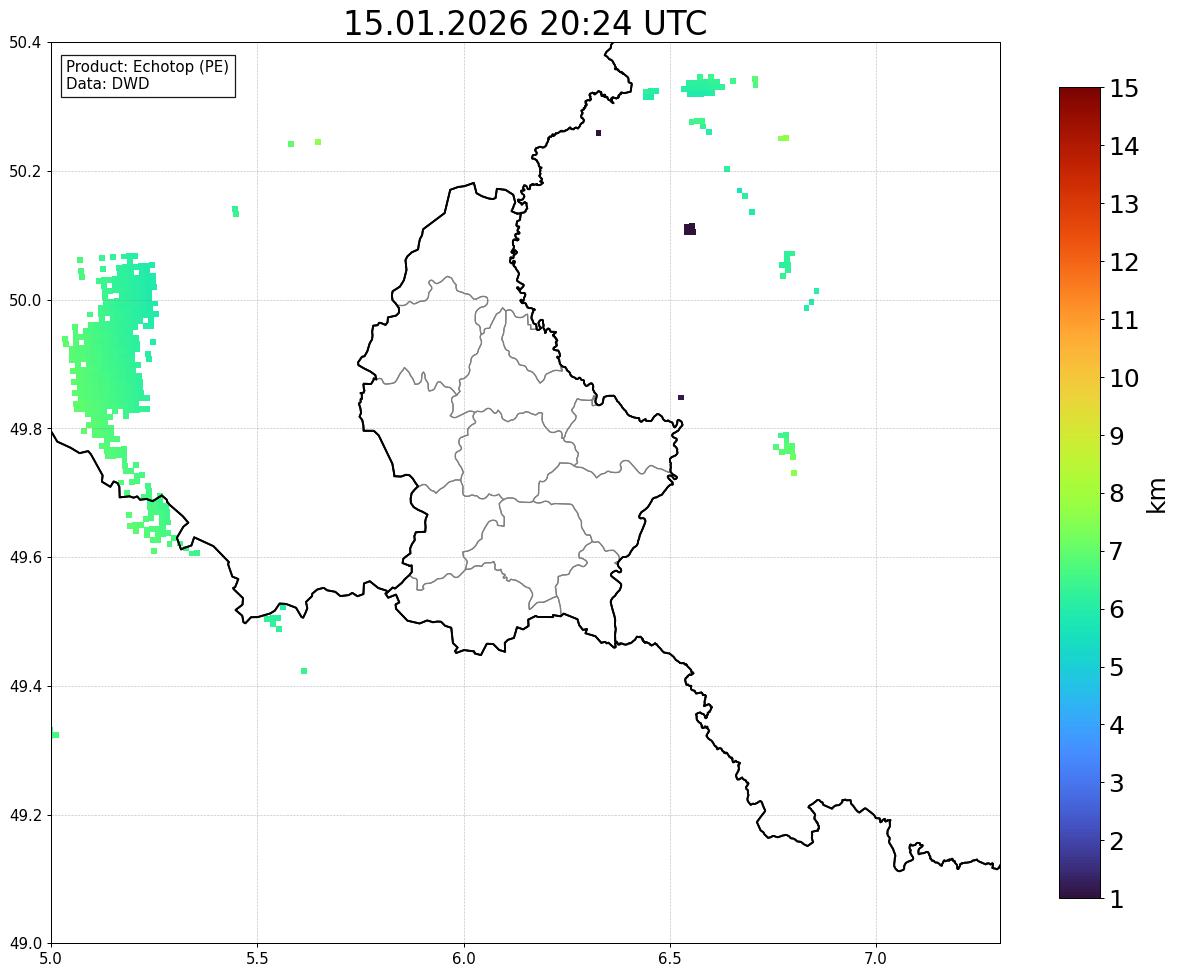Screen dimensions: 1178x976
Task: Click the teal echo patch at top near 6.55°E
Action: (x=702, y=86)
